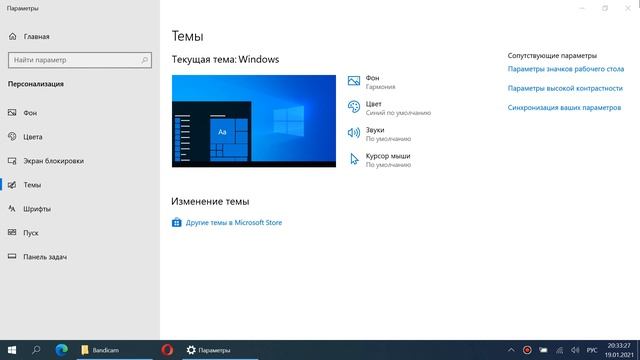Go to Главная home page

coord(29,37)
